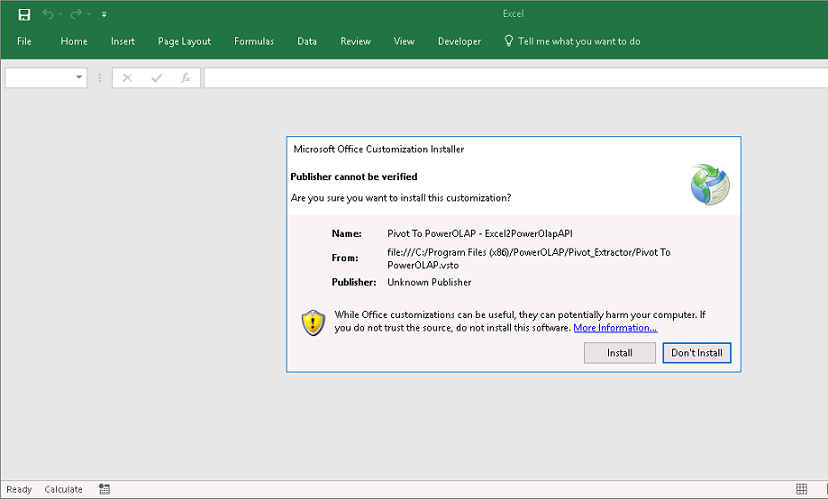Expand the Name Box dropdown arrow
This screenshot has height=499, width=828.
tap(79, 78)
